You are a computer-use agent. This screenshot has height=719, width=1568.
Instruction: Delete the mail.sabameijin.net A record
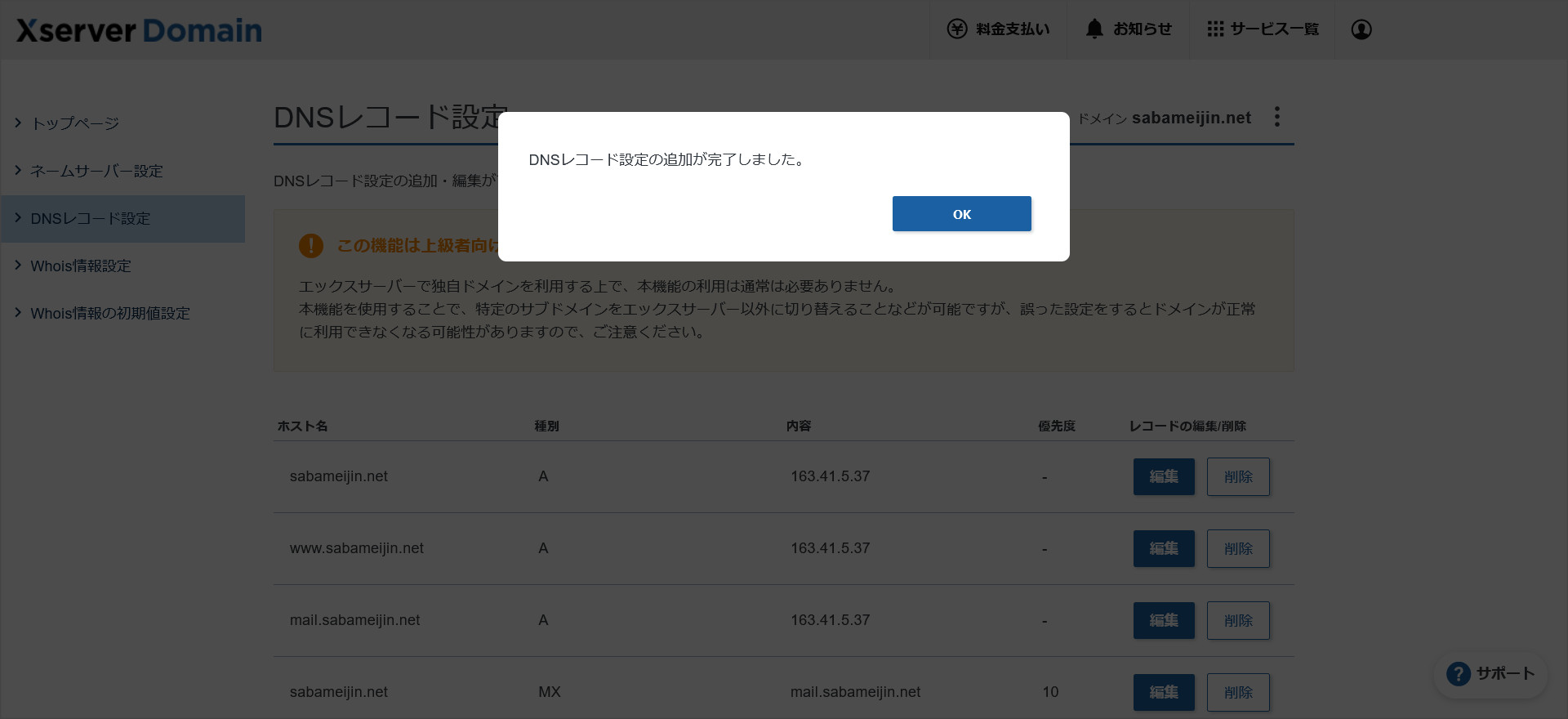coord(1237,620)
